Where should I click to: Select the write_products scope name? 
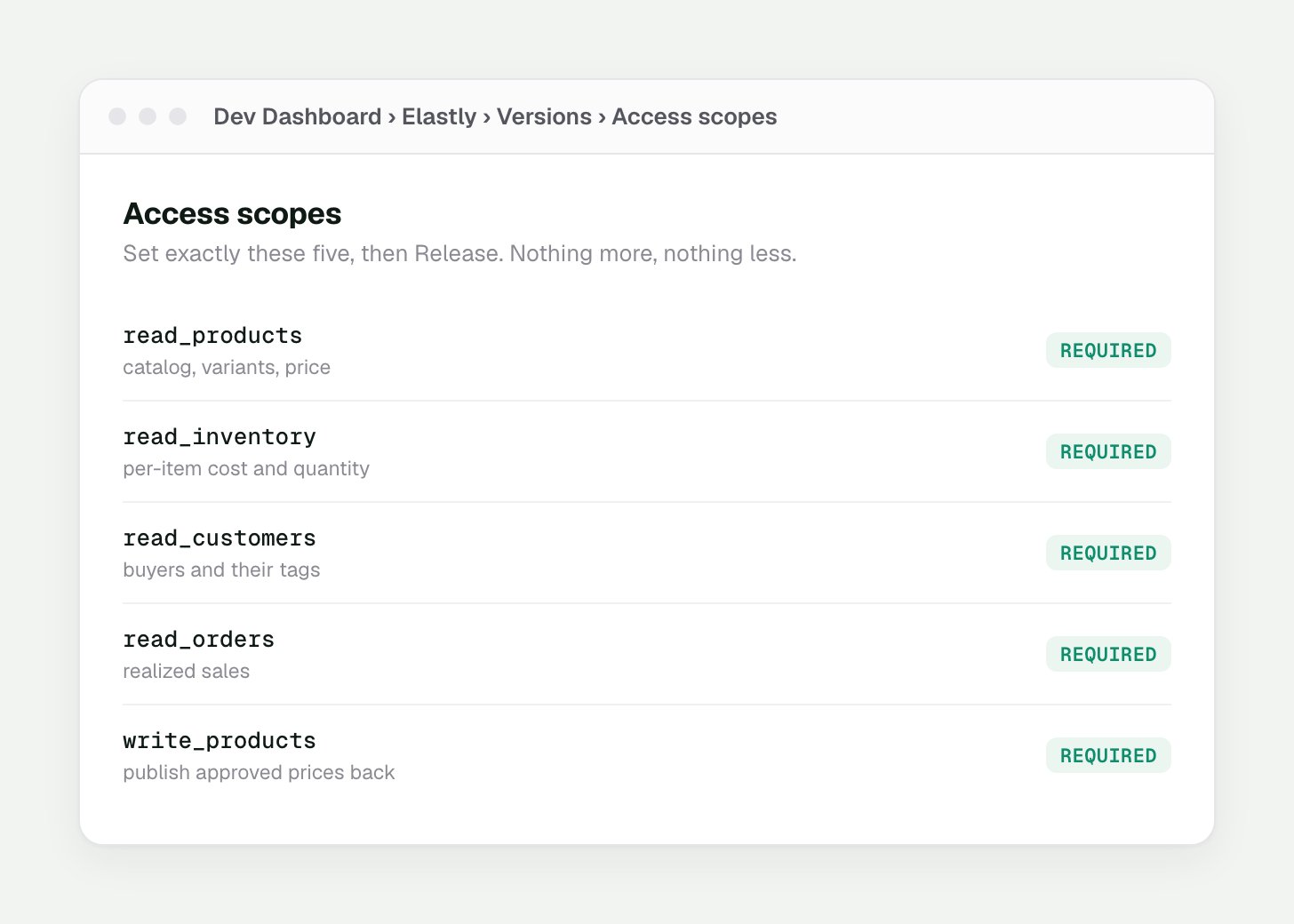(220, 741)
